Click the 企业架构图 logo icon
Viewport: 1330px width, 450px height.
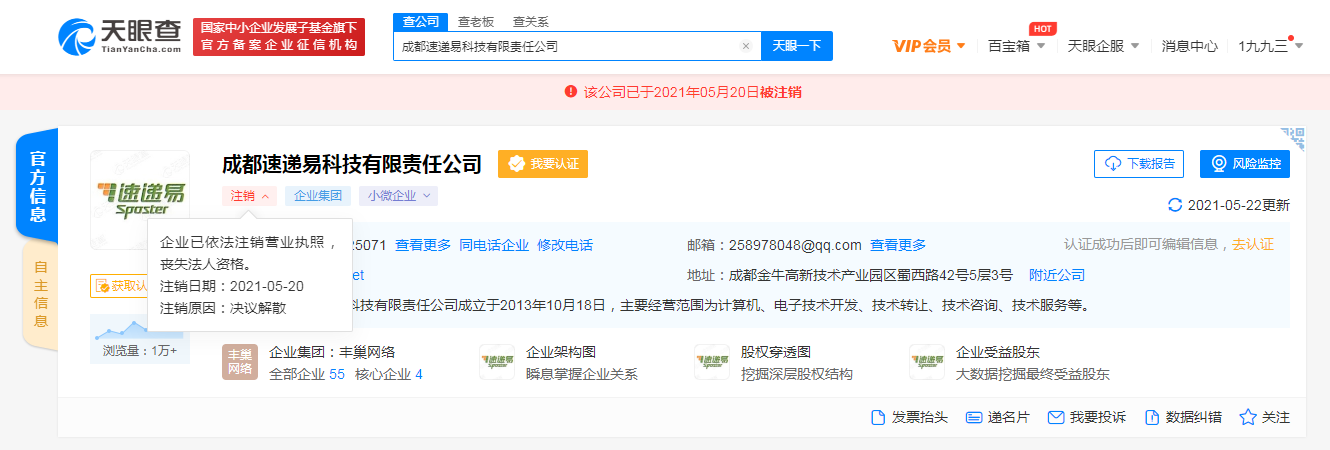[x=497, y=362]
